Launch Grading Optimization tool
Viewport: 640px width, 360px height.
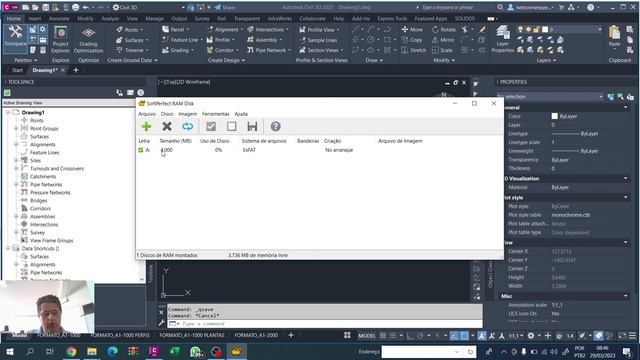pos(89,40)
